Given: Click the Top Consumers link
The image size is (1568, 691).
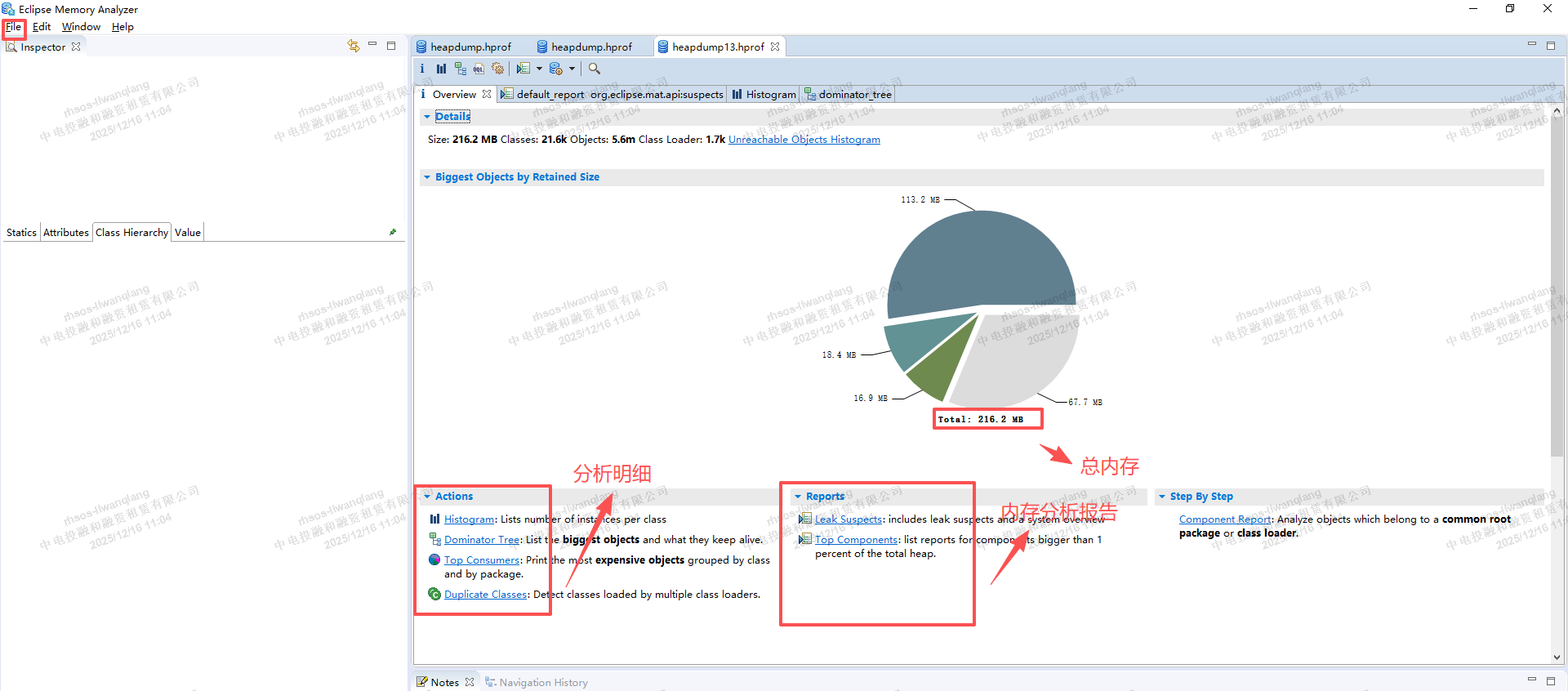Looking at the screenshot, I should [482, 560].
